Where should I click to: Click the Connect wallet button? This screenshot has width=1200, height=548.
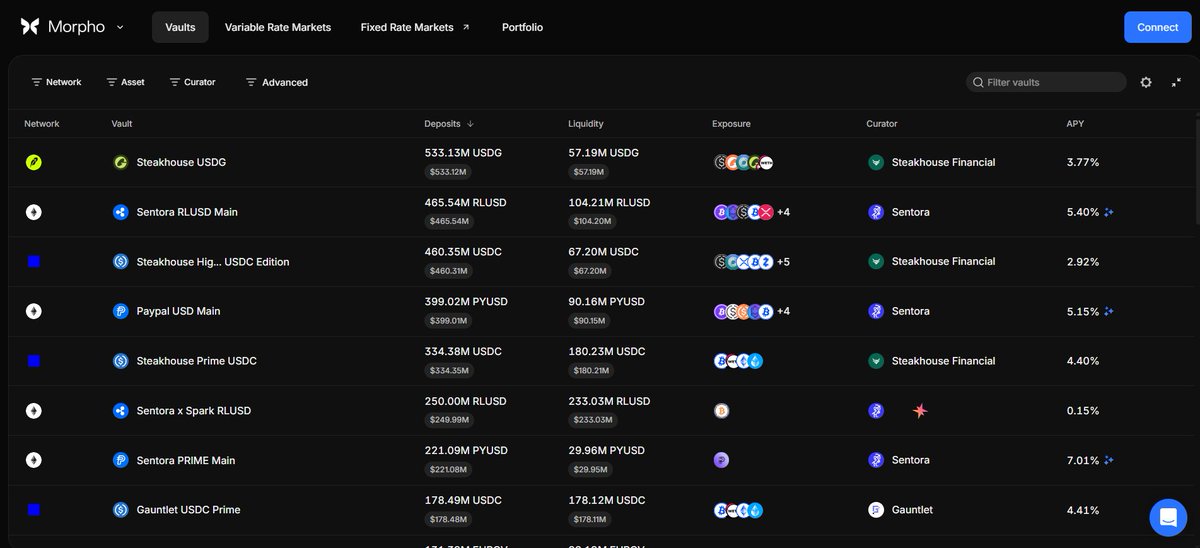1157,27
